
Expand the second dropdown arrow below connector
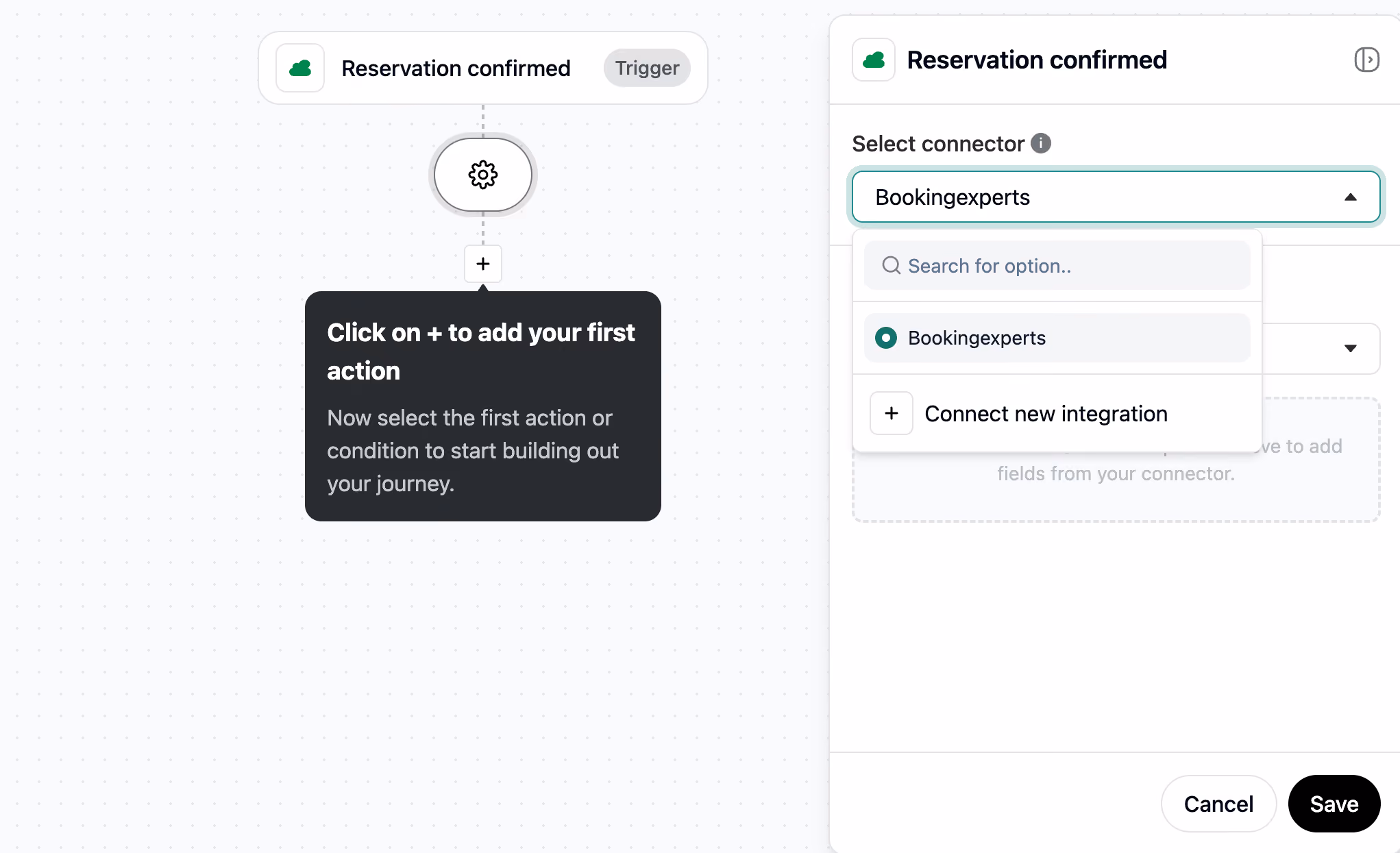[1351, 348]
